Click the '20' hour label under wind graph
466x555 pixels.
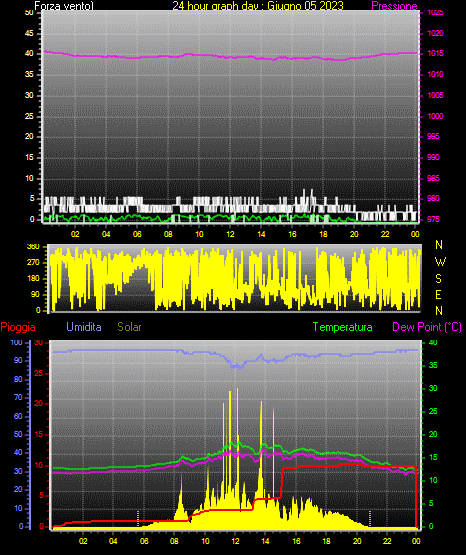click(354, 234)
